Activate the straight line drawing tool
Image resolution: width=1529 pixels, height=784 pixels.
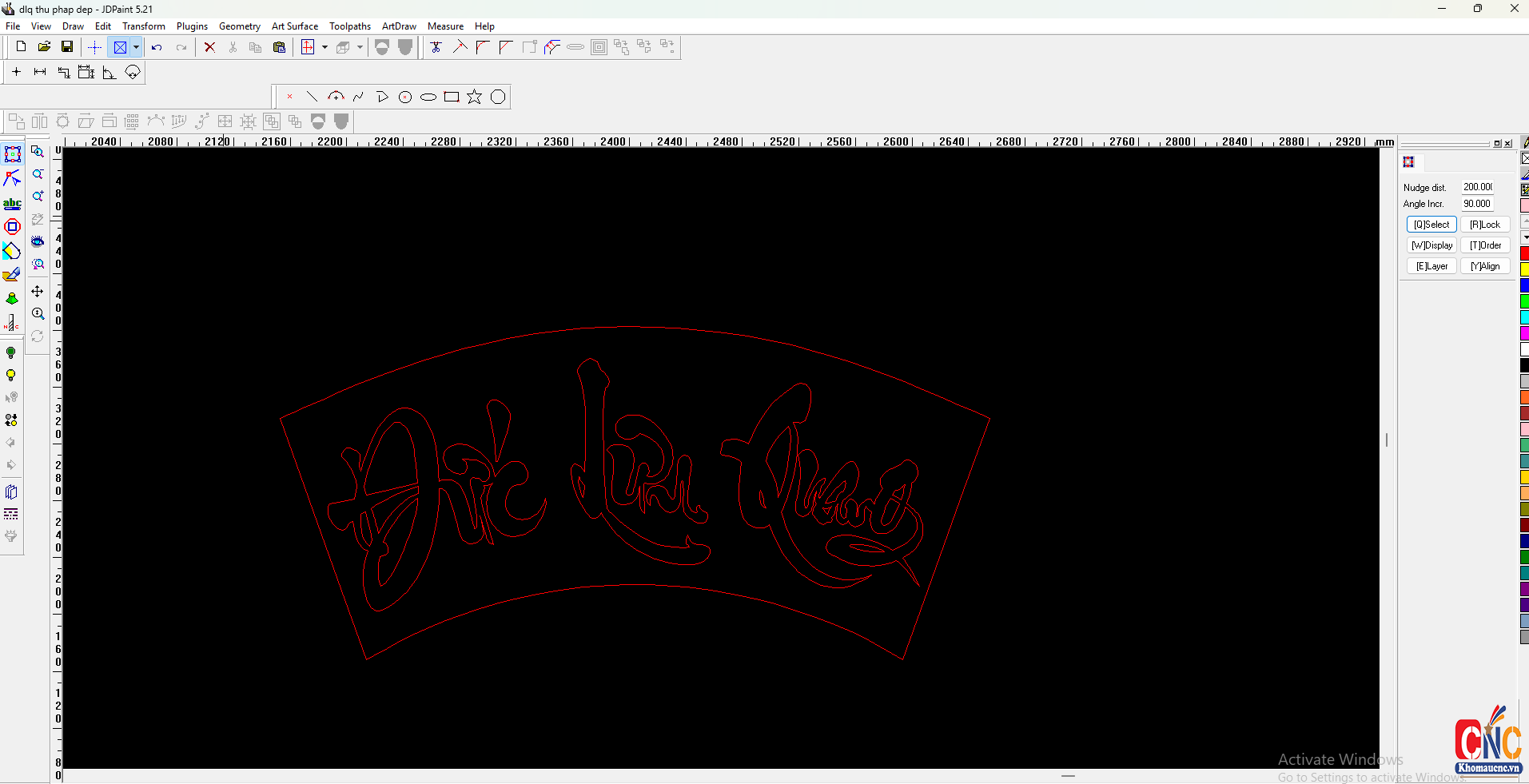click(x=313, y=97)
